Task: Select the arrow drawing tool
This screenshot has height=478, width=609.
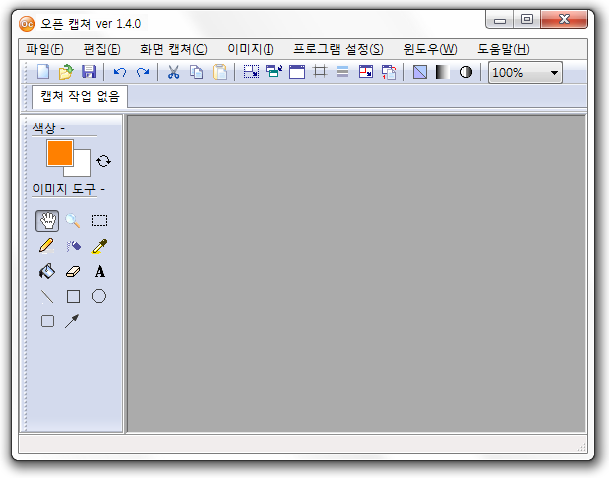Action: [72, 321]
